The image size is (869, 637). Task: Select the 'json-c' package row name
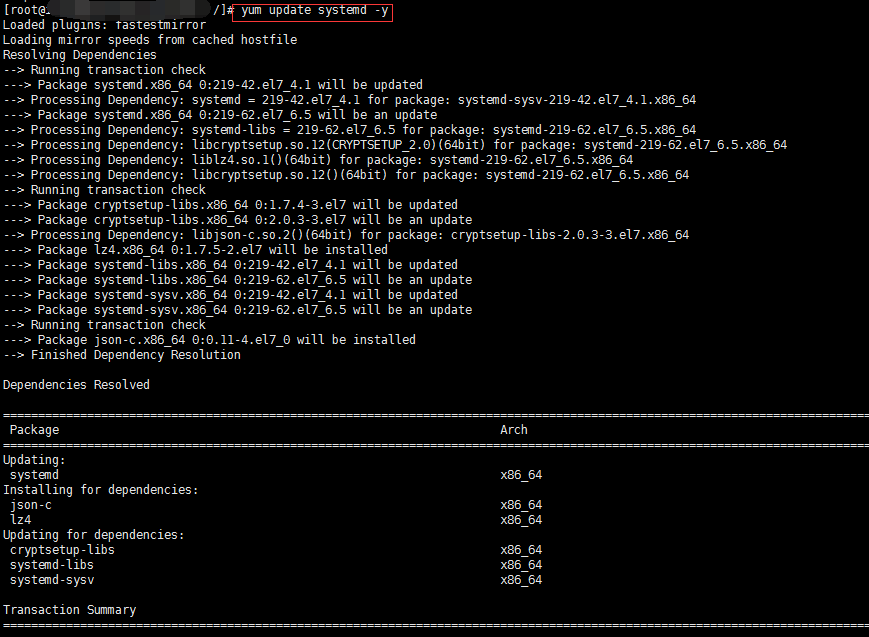click(x=31, y=505)
